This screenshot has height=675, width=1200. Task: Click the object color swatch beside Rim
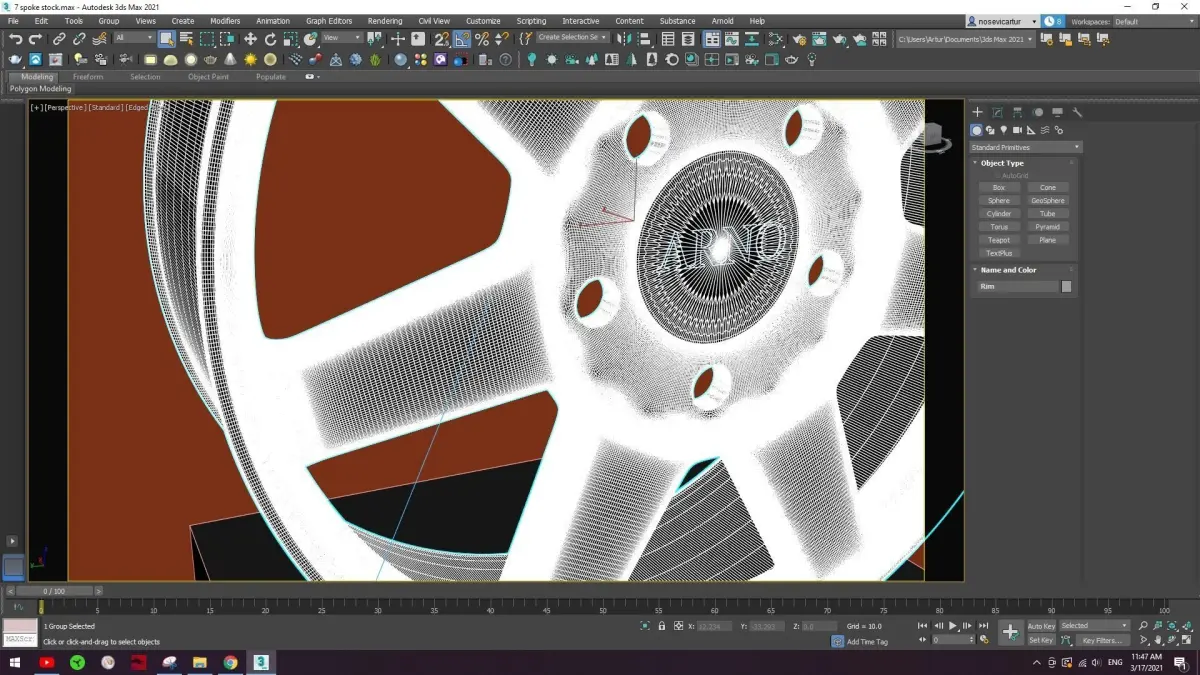(1066, 286)
